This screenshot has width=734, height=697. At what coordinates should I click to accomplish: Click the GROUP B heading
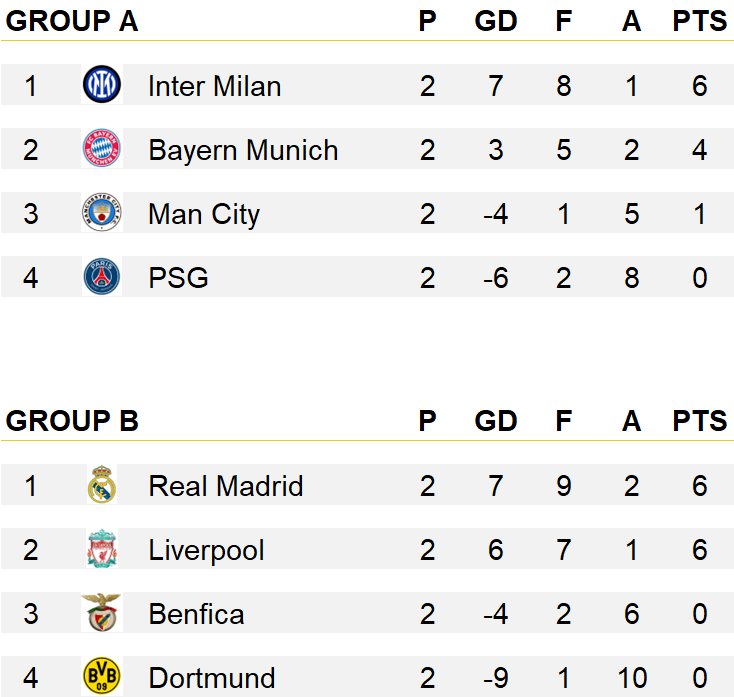coord(72,421)
